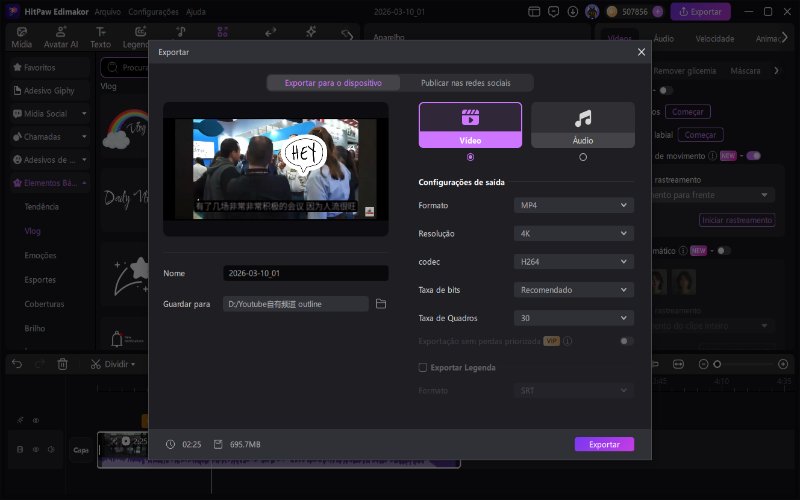
Task: Open the codec H264 dropdown
Action: click(x=573, y=261)
